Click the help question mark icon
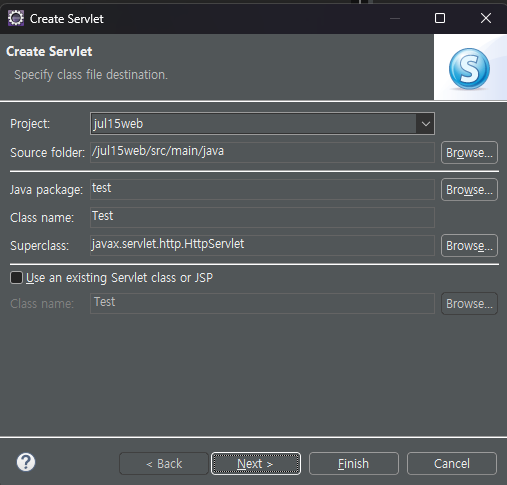The width and height of the screenshot is (507, 485). [x=26, y=462]
